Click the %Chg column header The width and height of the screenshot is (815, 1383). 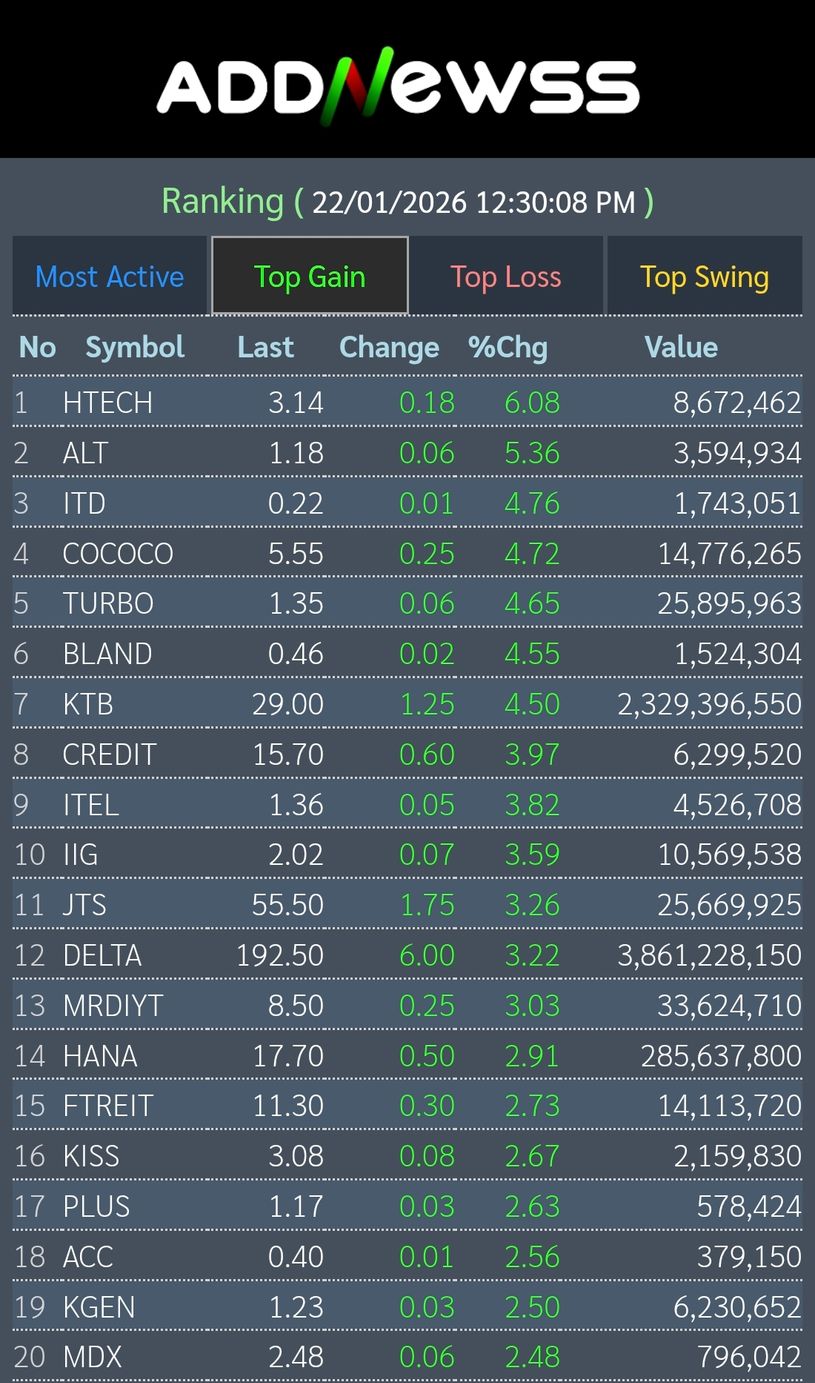pos(508,347)
